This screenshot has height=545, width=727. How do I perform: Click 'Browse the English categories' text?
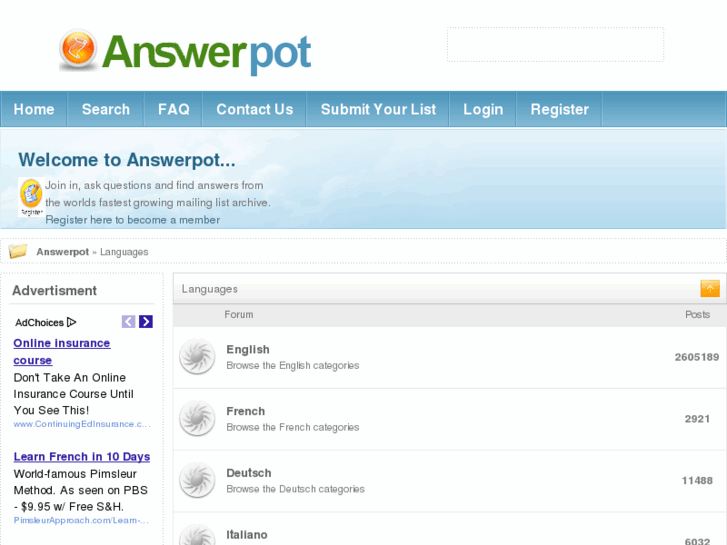point(293,365)
